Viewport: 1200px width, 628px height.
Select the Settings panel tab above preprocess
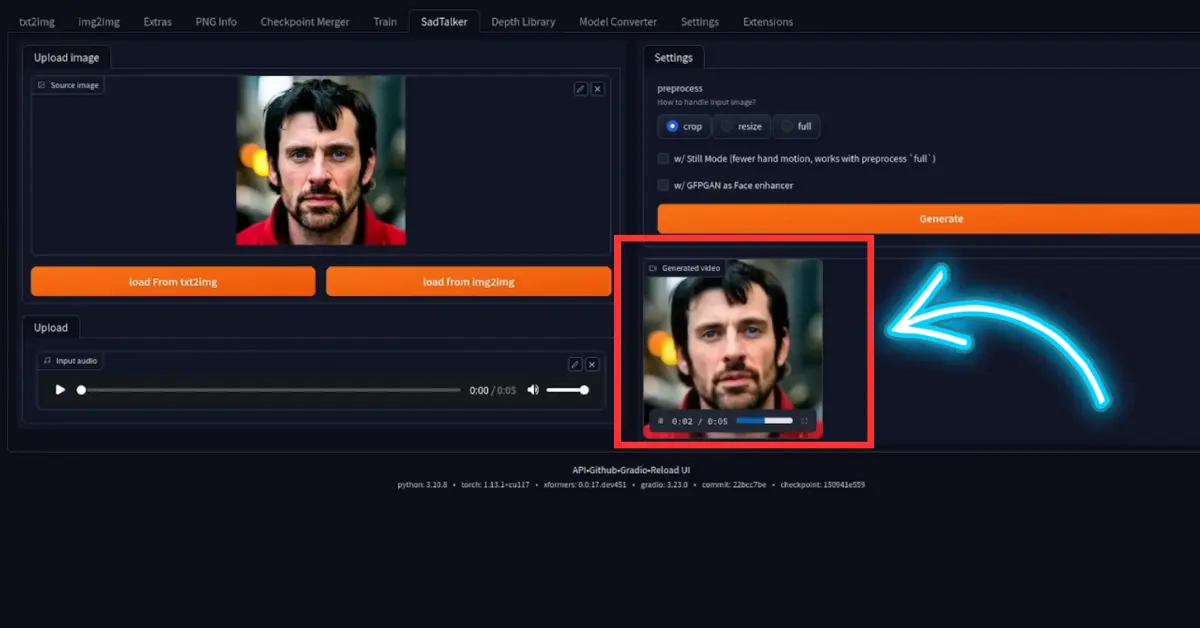[674, 58]
